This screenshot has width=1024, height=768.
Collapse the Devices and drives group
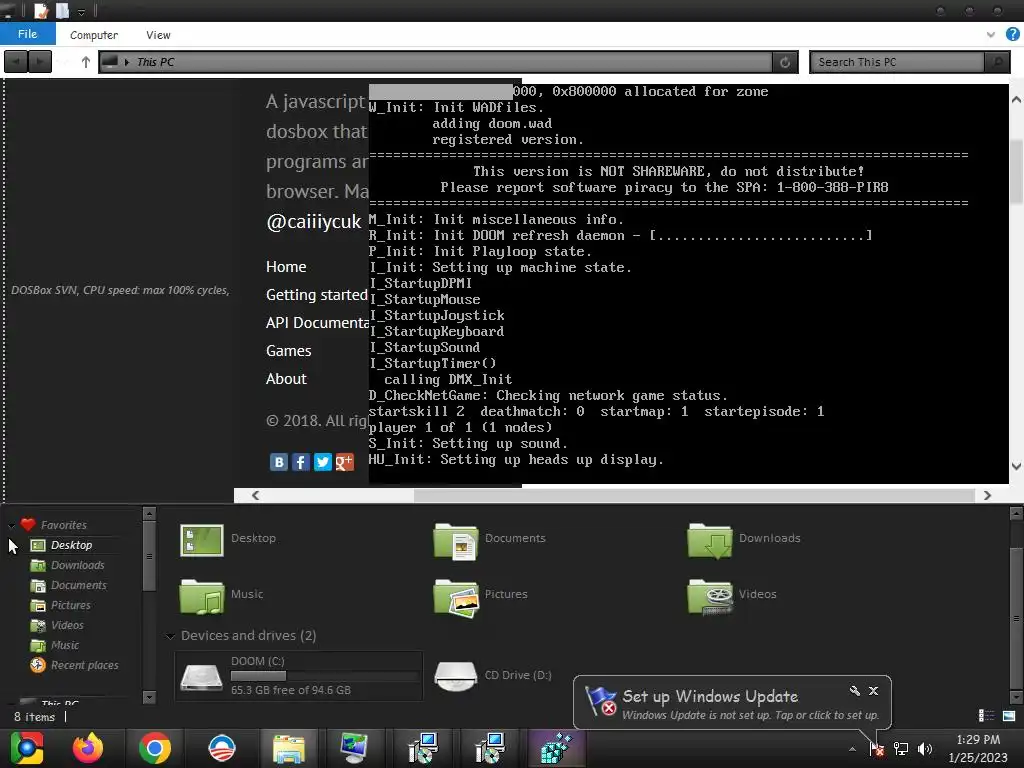tap(170, 636)
